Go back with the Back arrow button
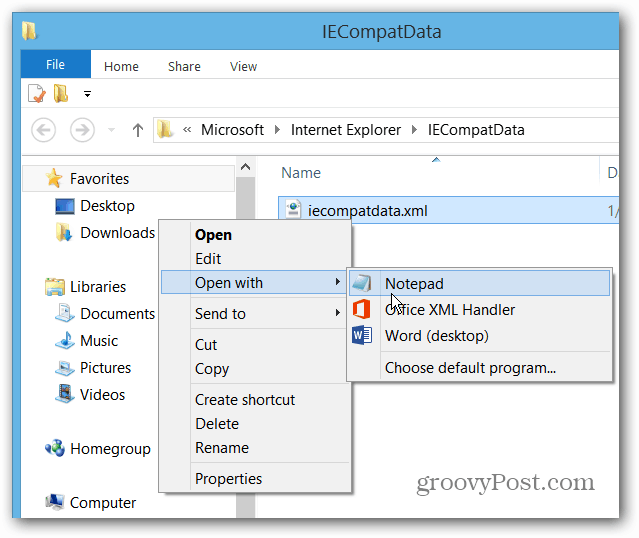Viewport: 639px width, 538px height. [x=44, y=130]
